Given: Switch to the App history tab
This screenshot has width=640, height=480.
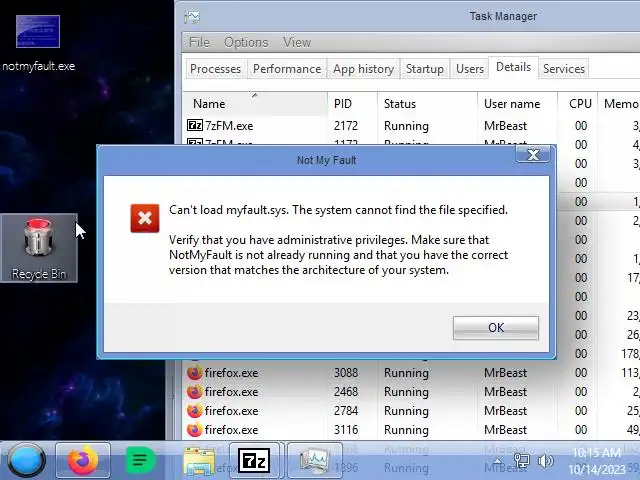Looking at the screenshot, I should click(x=363, y=69).
